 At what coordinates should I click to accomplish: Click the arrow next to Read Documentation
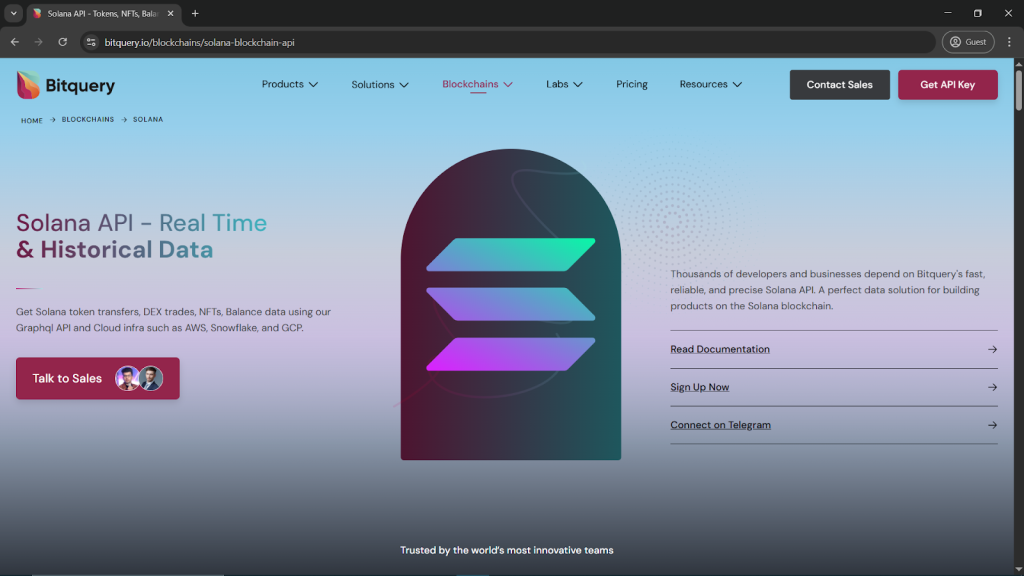coord(992,349)
